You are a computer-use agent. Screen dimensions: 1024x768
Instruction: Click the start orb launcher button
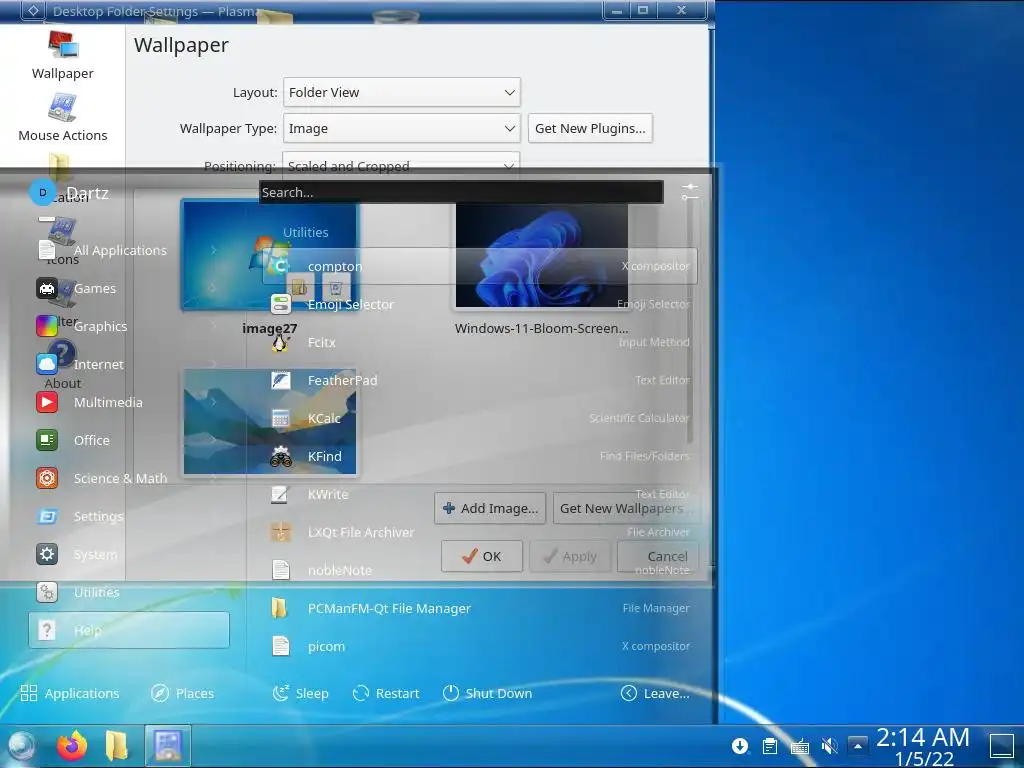click(21, 746)
